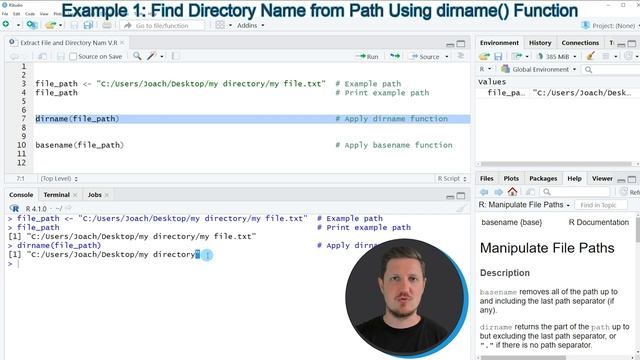Click the environment search field
640x360 pixels.
(612, 70)
